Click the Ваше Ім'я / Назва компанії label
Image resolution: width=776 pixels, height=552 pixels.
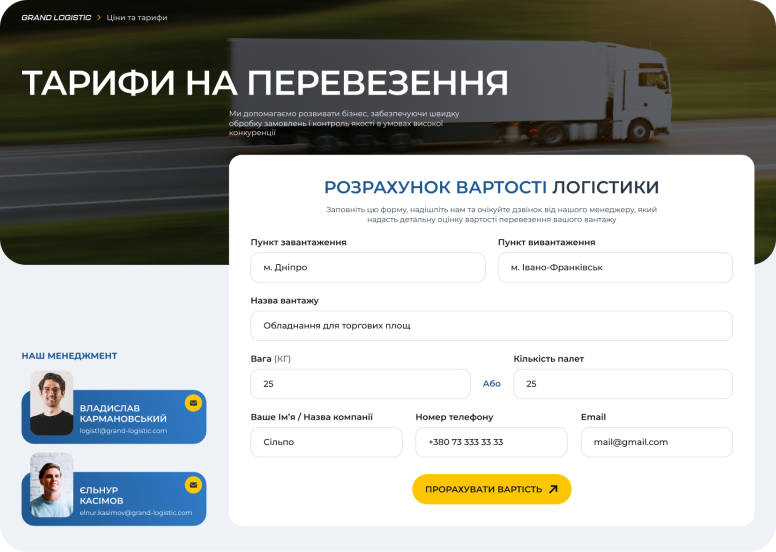[x=311, y=417]
